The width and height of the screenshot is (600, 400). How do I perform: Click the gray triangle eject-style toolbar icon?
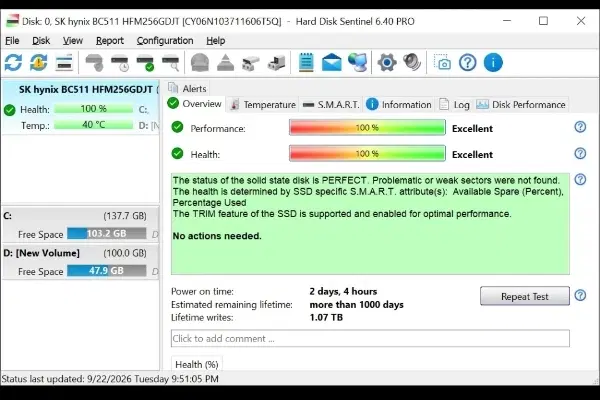click(225, 62)
